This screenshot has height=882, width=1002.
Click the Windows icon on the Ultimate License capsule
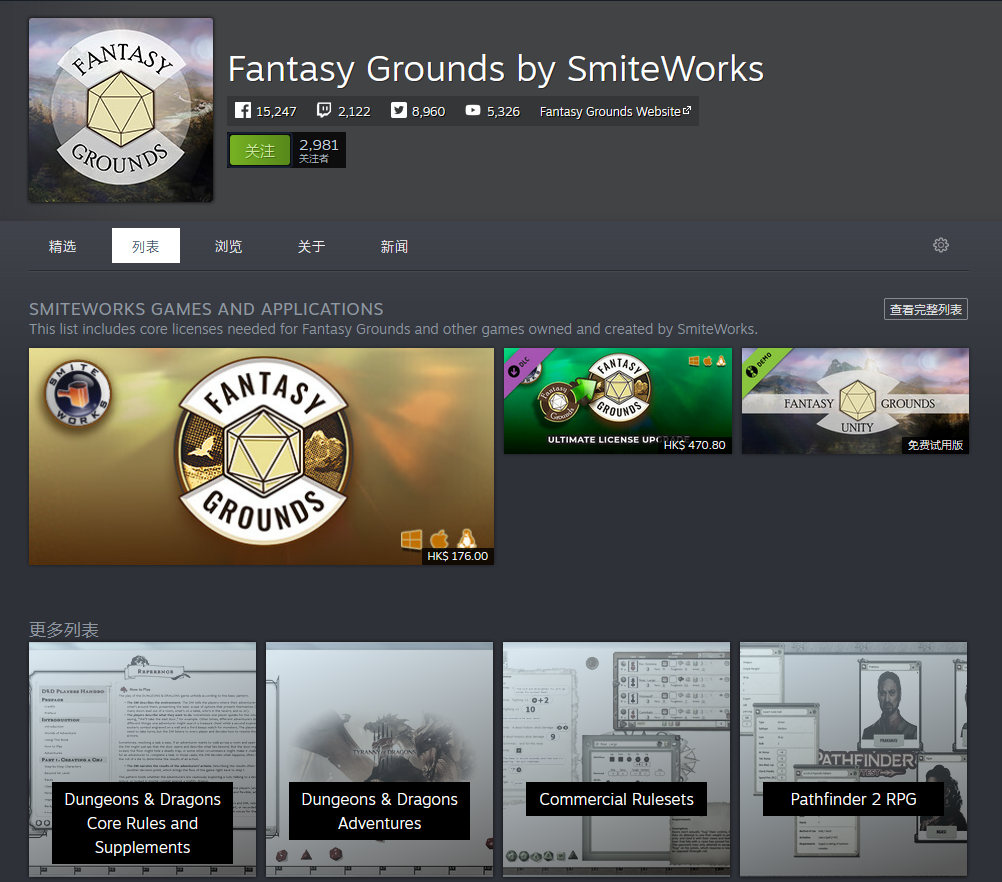tap(694, 361)
